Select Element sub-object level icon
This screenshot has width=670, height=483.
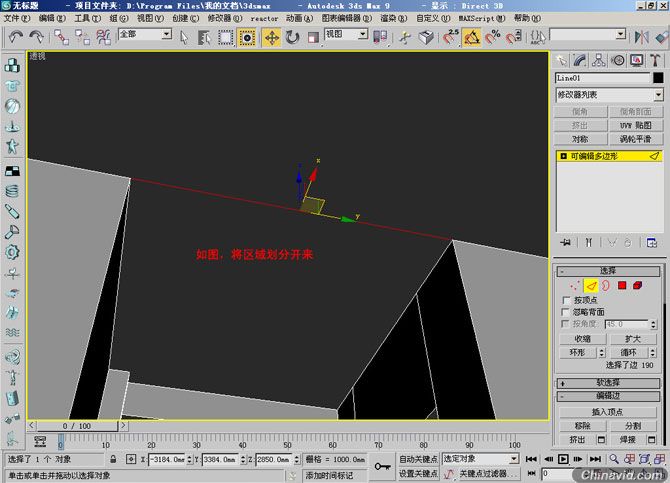point(638,285)
